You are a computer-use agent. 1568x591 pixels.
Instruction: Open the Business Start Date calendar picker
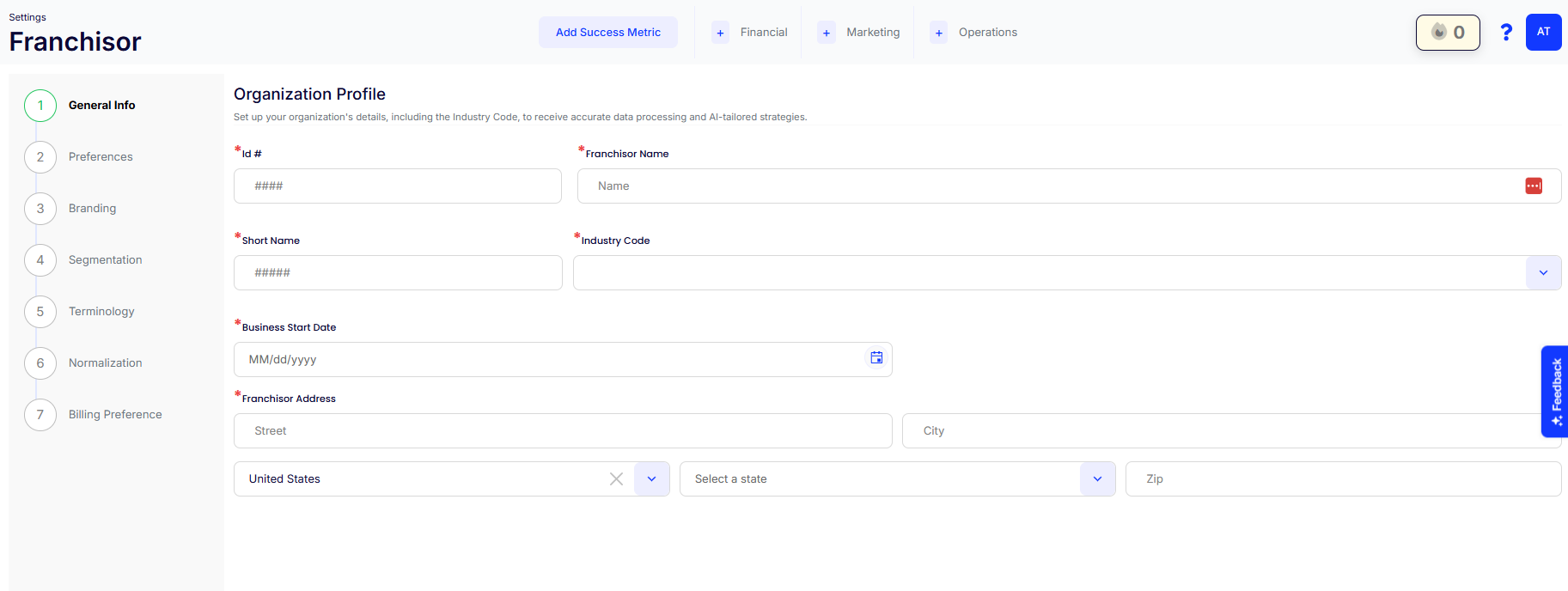click(876, 358)
